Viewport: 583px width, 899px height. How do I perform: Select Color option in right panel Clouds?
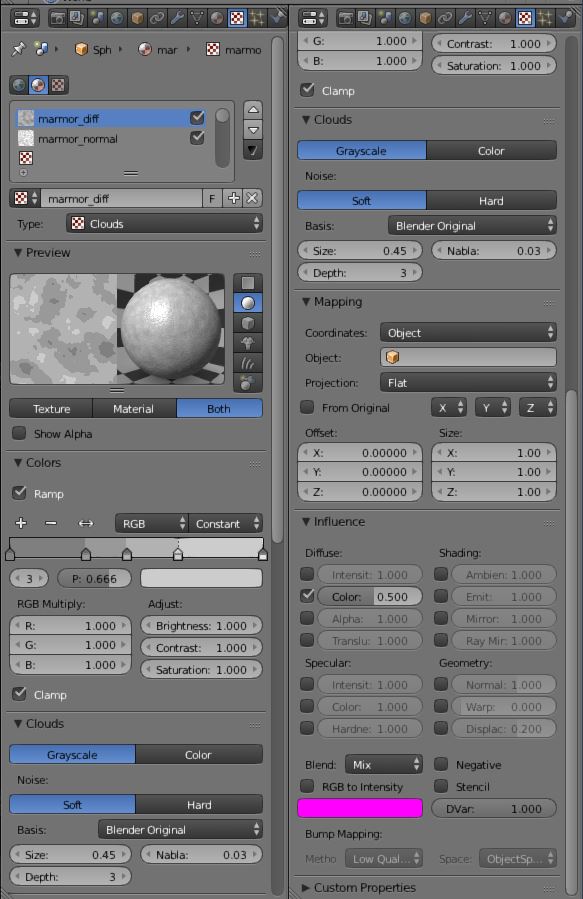coord(491,151)
